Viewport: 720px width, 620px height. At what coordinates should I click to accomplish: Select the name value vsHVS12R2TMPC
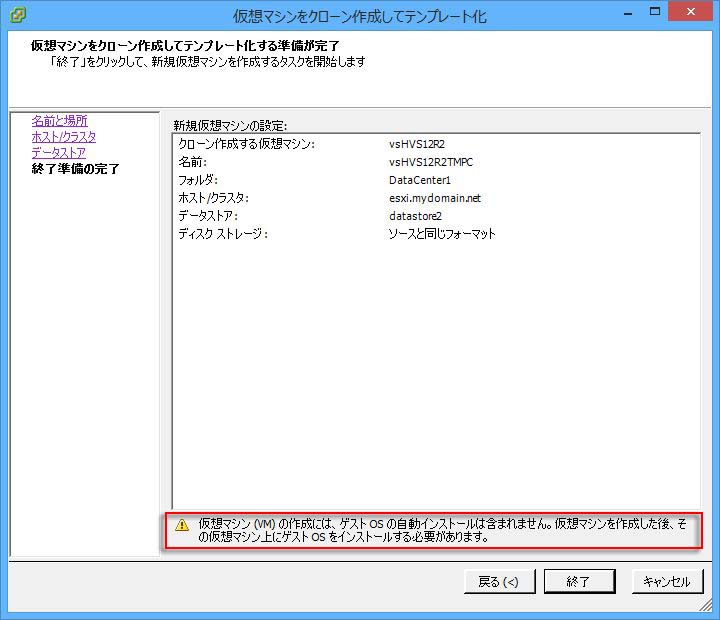(x=431, y=162)
